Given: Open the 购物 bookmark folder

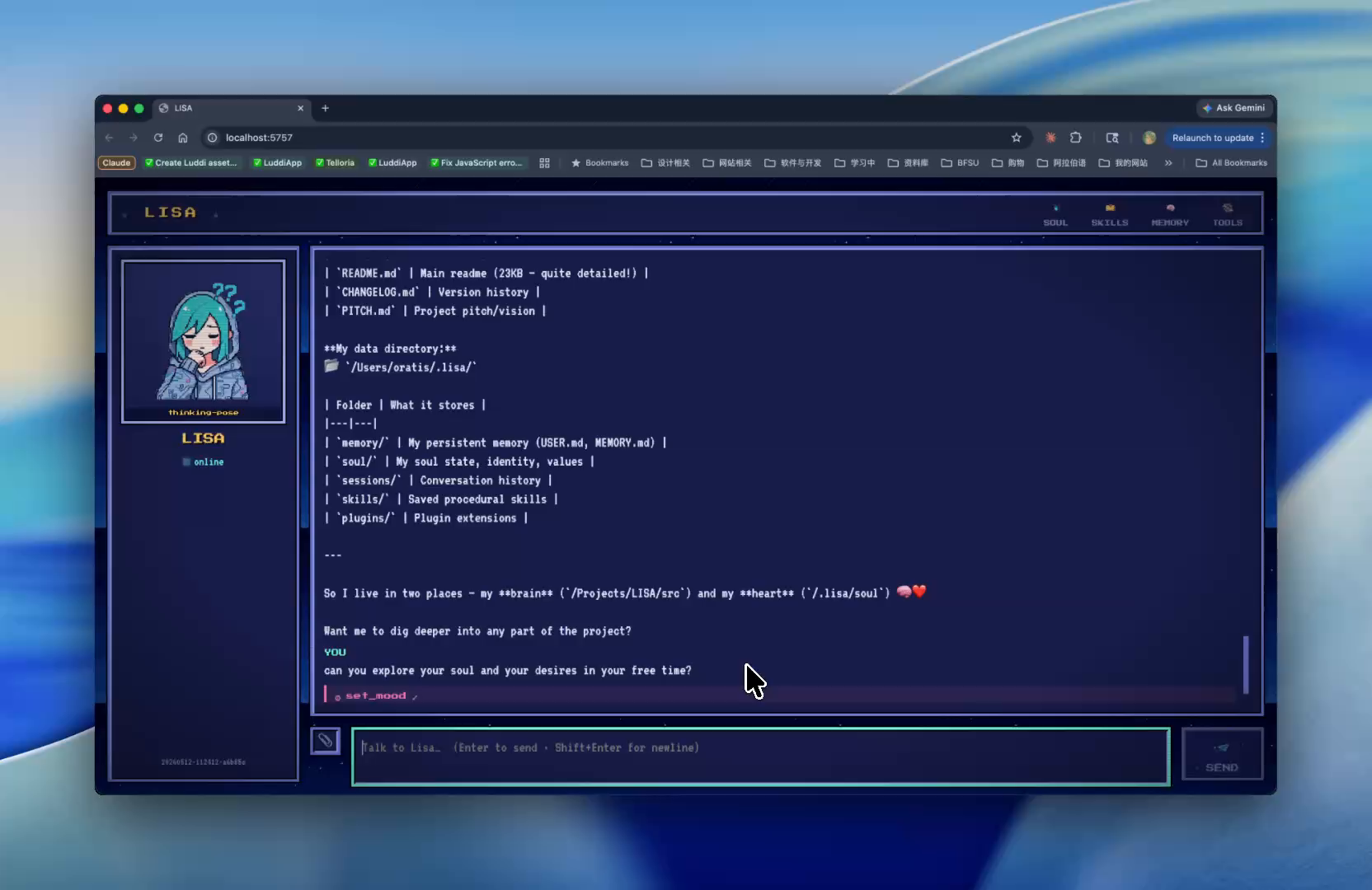Looking at the screenshot, I should coord(1008,163).
